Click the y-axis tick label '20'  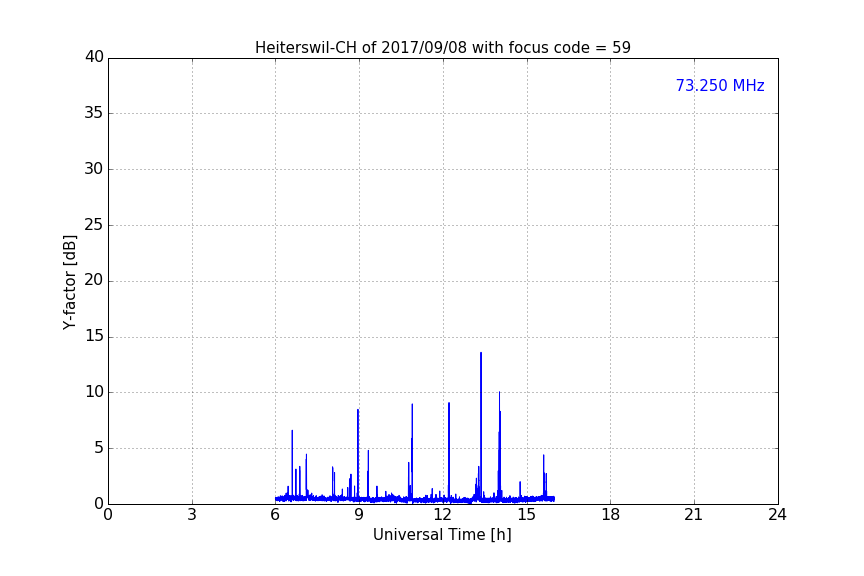click(94, 281)
